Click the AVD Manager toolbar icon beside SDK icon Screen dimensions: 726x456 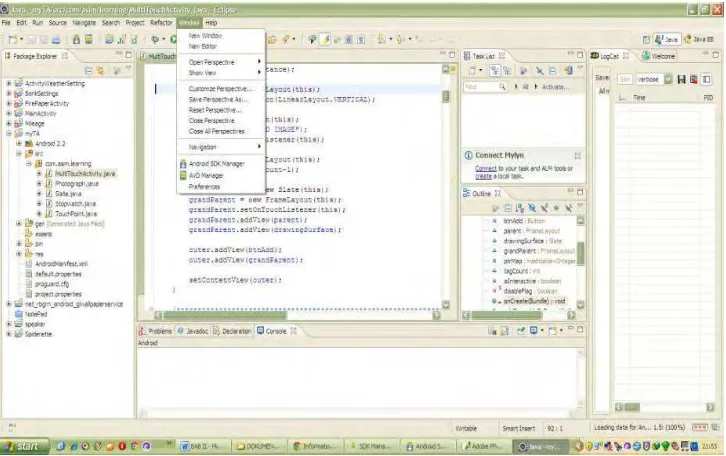[x=88, y=40]
